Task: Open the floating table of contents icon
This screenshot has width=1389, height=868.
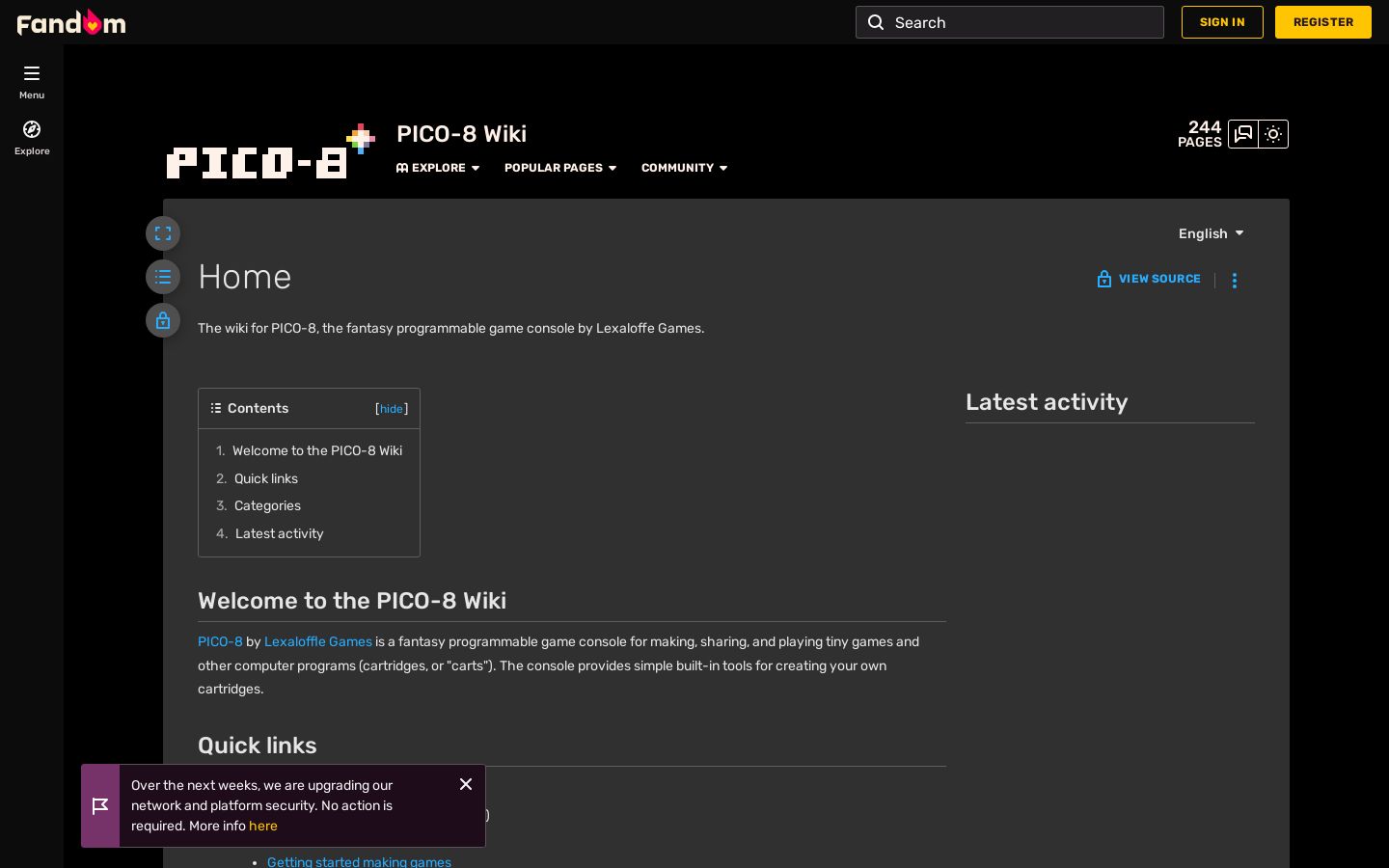Action: tap(163, 277)
